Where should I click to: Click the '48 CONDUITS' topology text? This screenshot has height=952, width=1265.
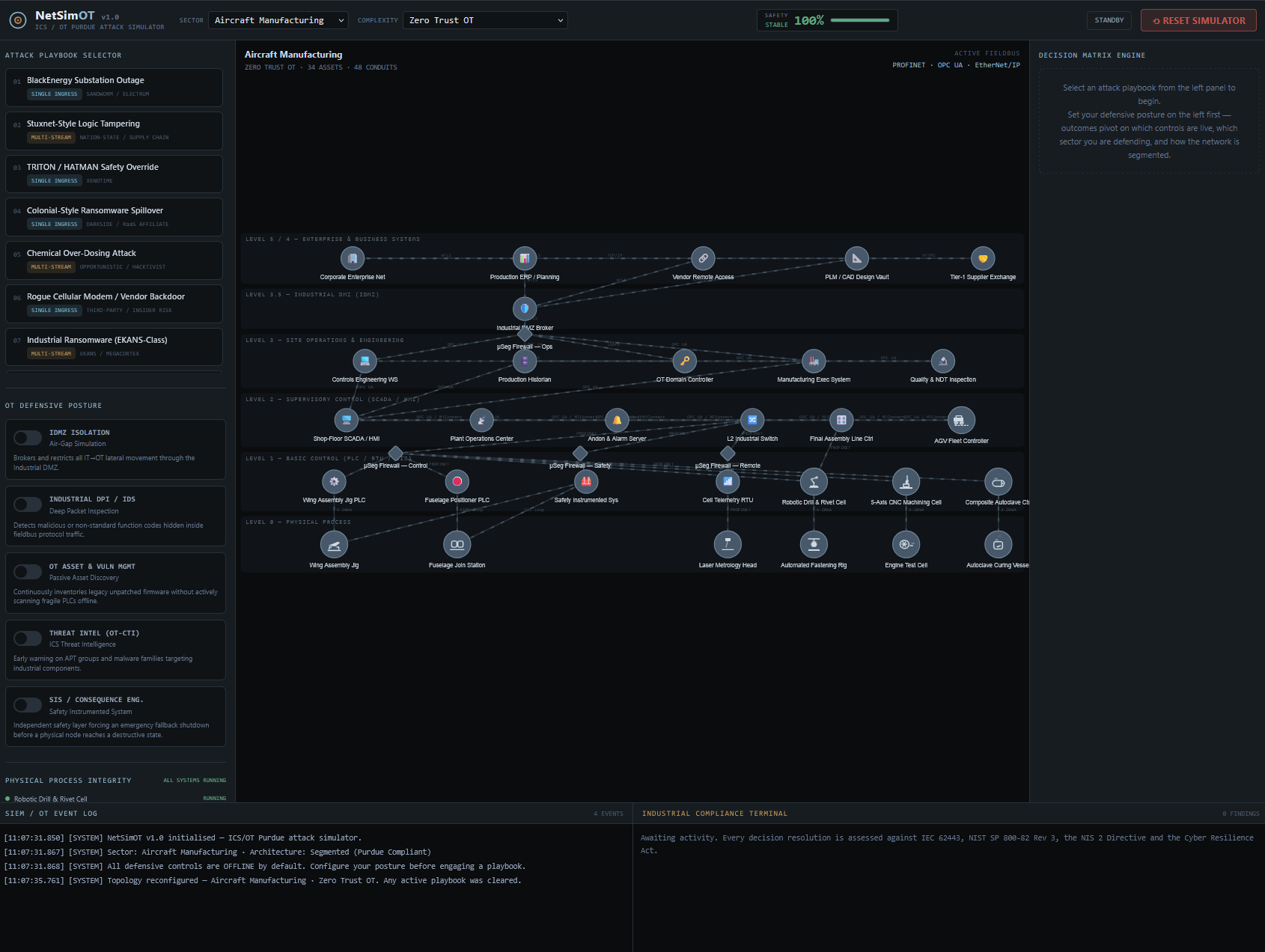(376, 67)
